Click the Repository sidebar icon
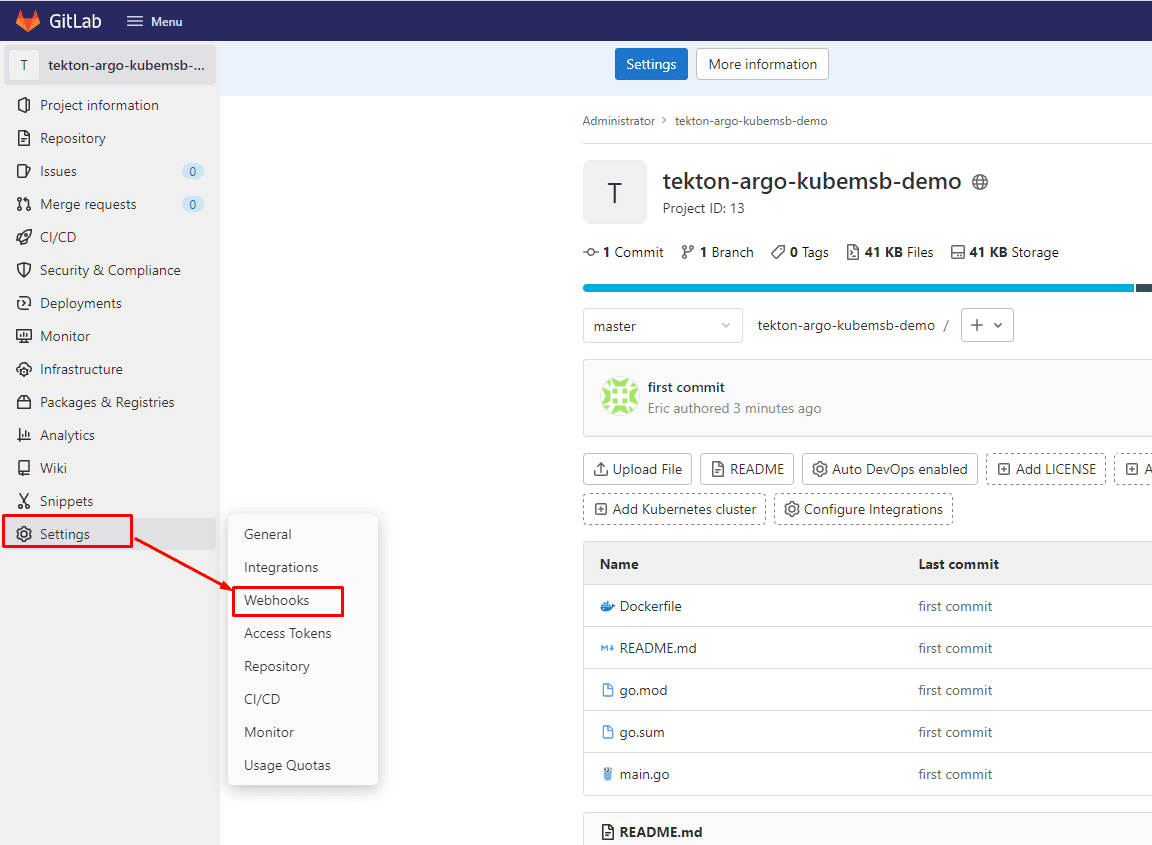Image resolution: width=1152 pixels, height=845 pixels. (24, 138)
